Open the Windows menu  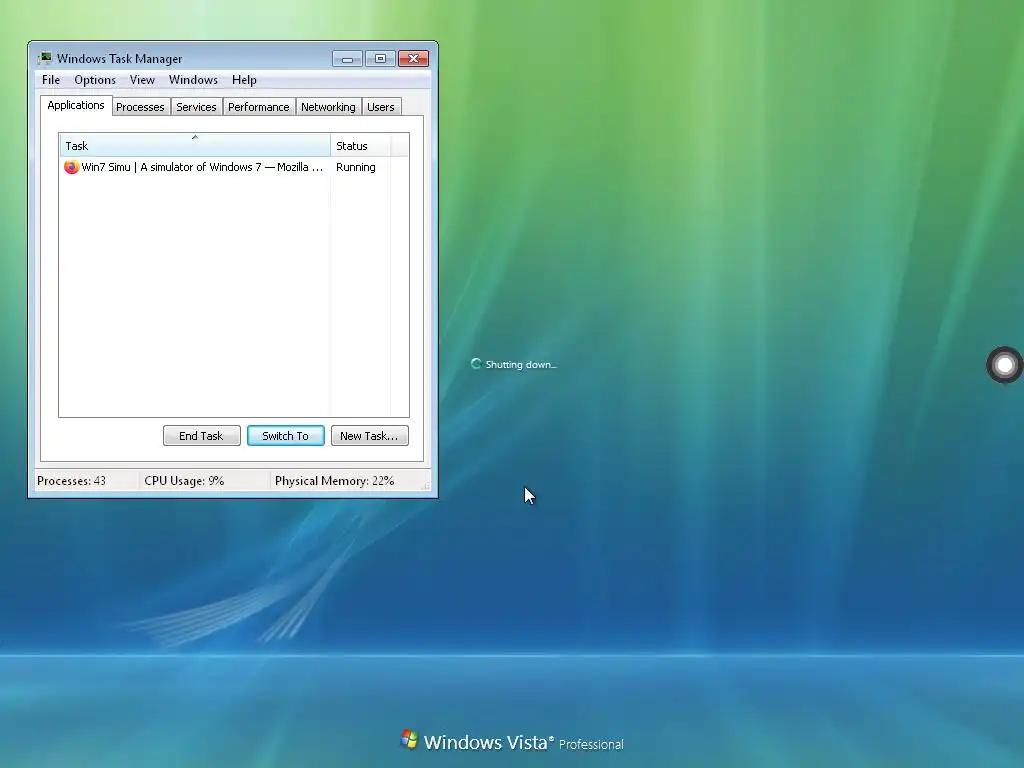coord(193,80)
